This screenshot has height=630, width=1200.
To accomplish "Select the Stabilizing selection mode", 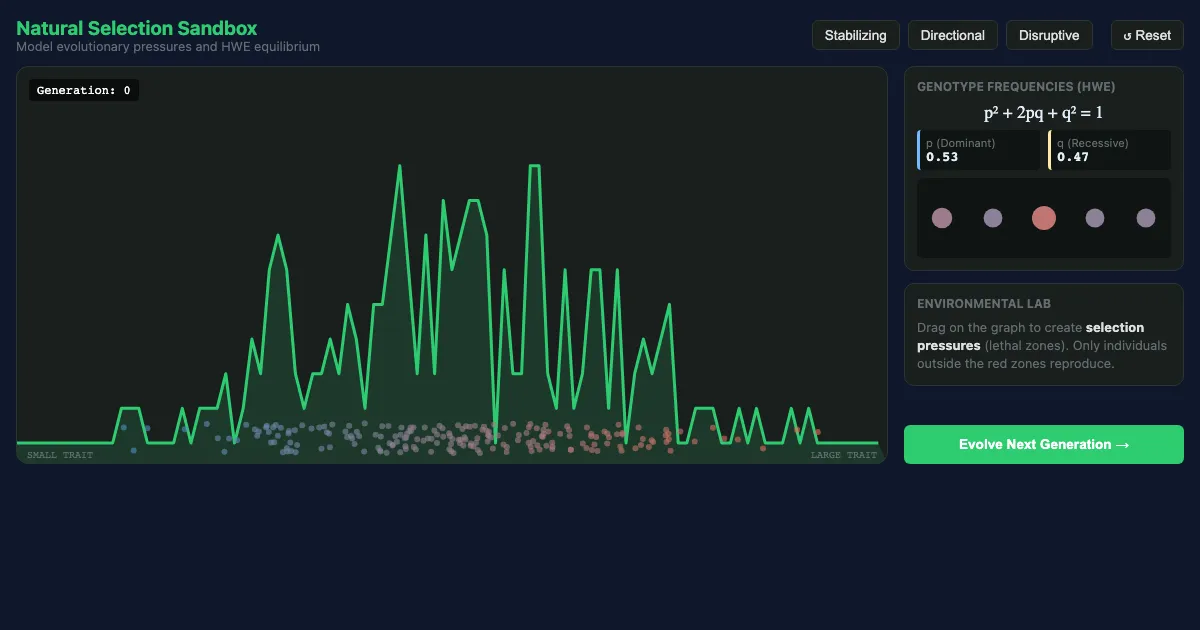I will [x=855, y=35].
